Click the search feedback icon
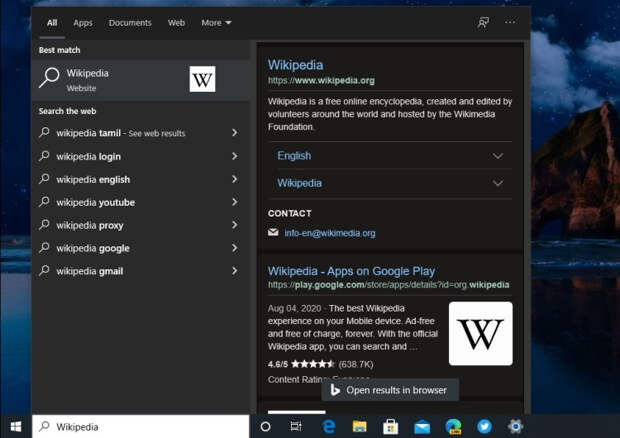 (484, 22)
